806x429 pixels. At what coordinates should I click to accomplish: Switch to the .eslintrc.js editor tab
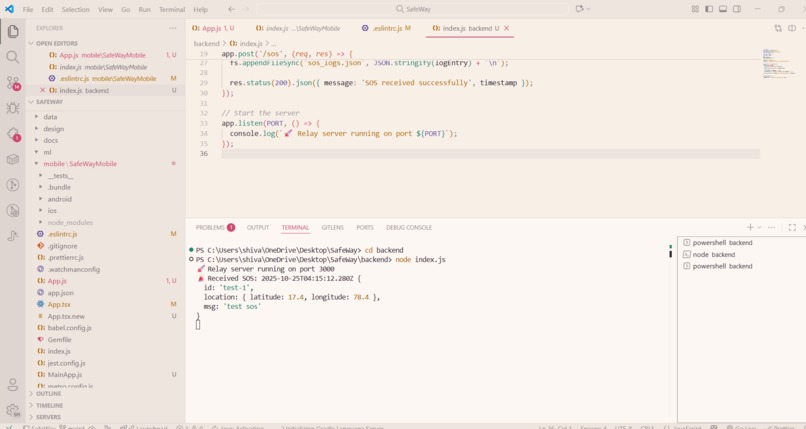[387, 28]
